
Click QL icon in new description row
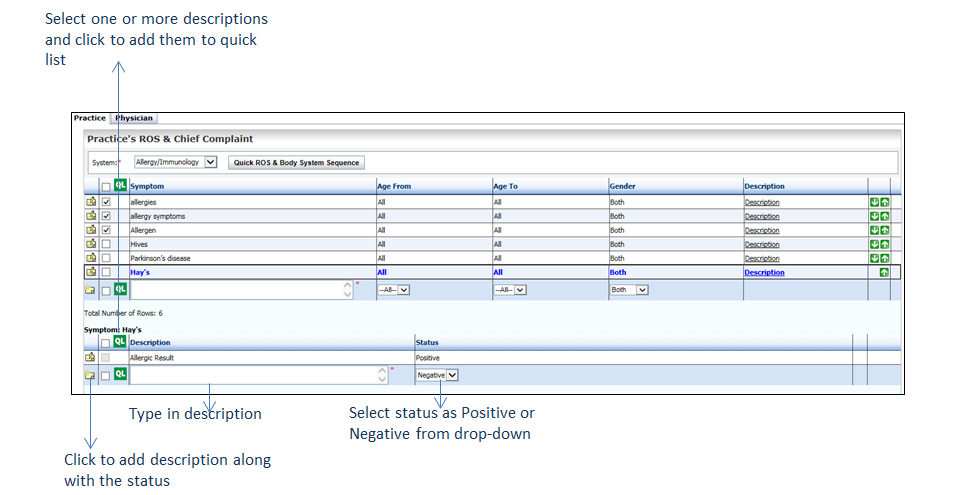tap(121, 374)
